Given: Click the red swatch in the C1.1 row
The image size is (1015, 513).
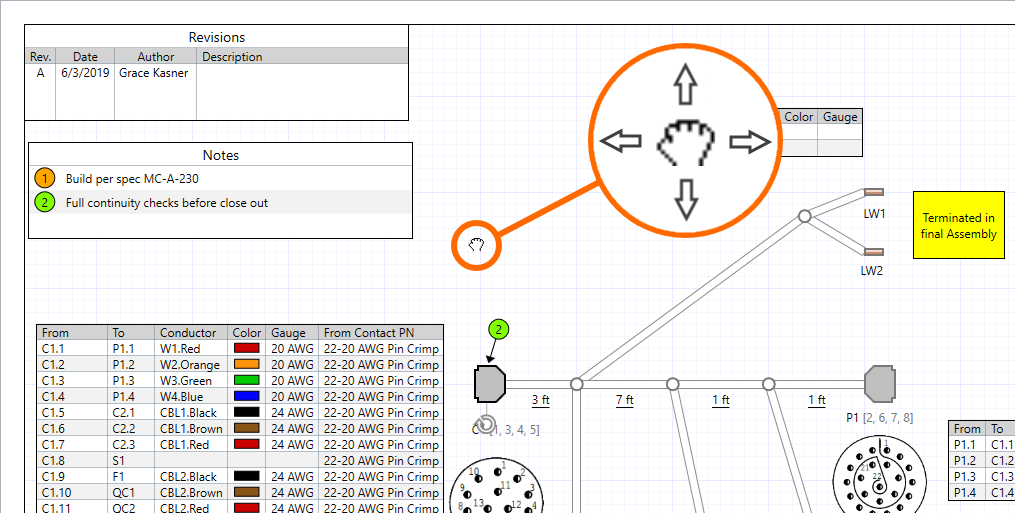Looking at the screenshot, I should pyautogui.click(x=247, y=348).
